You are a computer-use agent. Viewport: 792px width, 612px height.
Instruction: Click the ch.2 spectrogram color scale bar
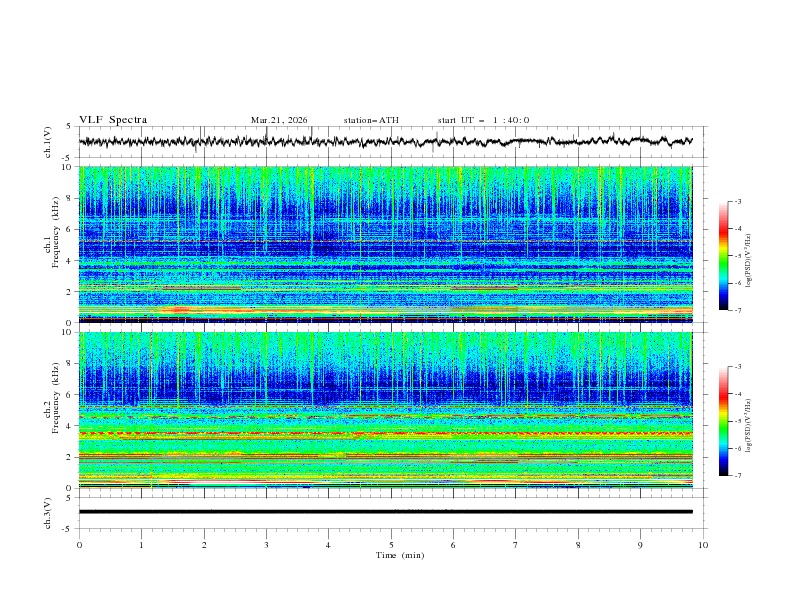(x=723, y=421)
